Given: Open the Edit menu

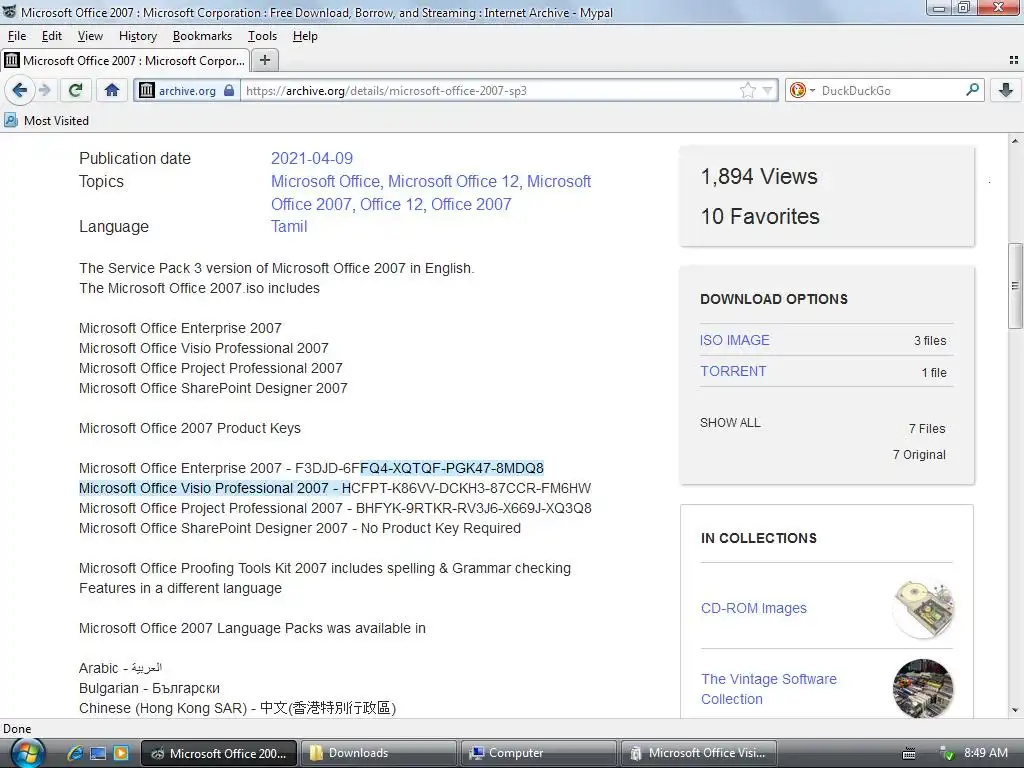Looking at the screenshot, I should pos(52,36).
